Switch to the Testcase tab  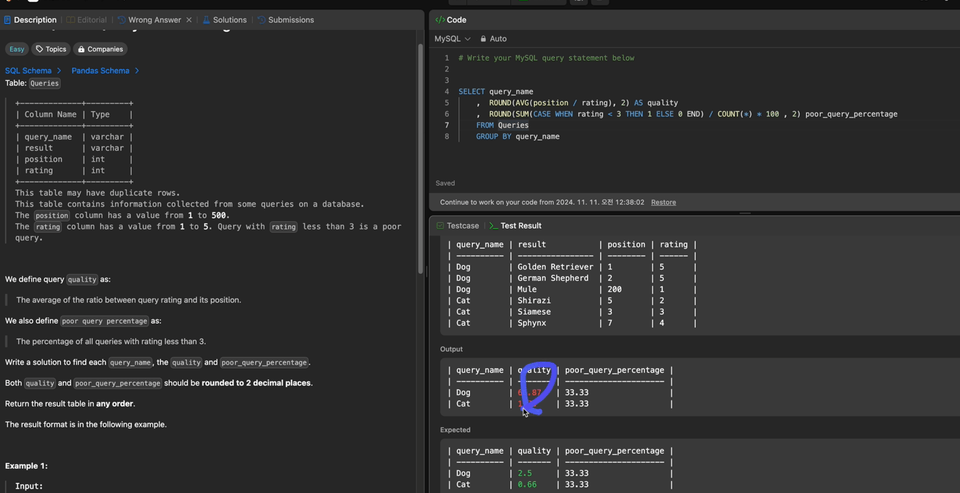457,225
